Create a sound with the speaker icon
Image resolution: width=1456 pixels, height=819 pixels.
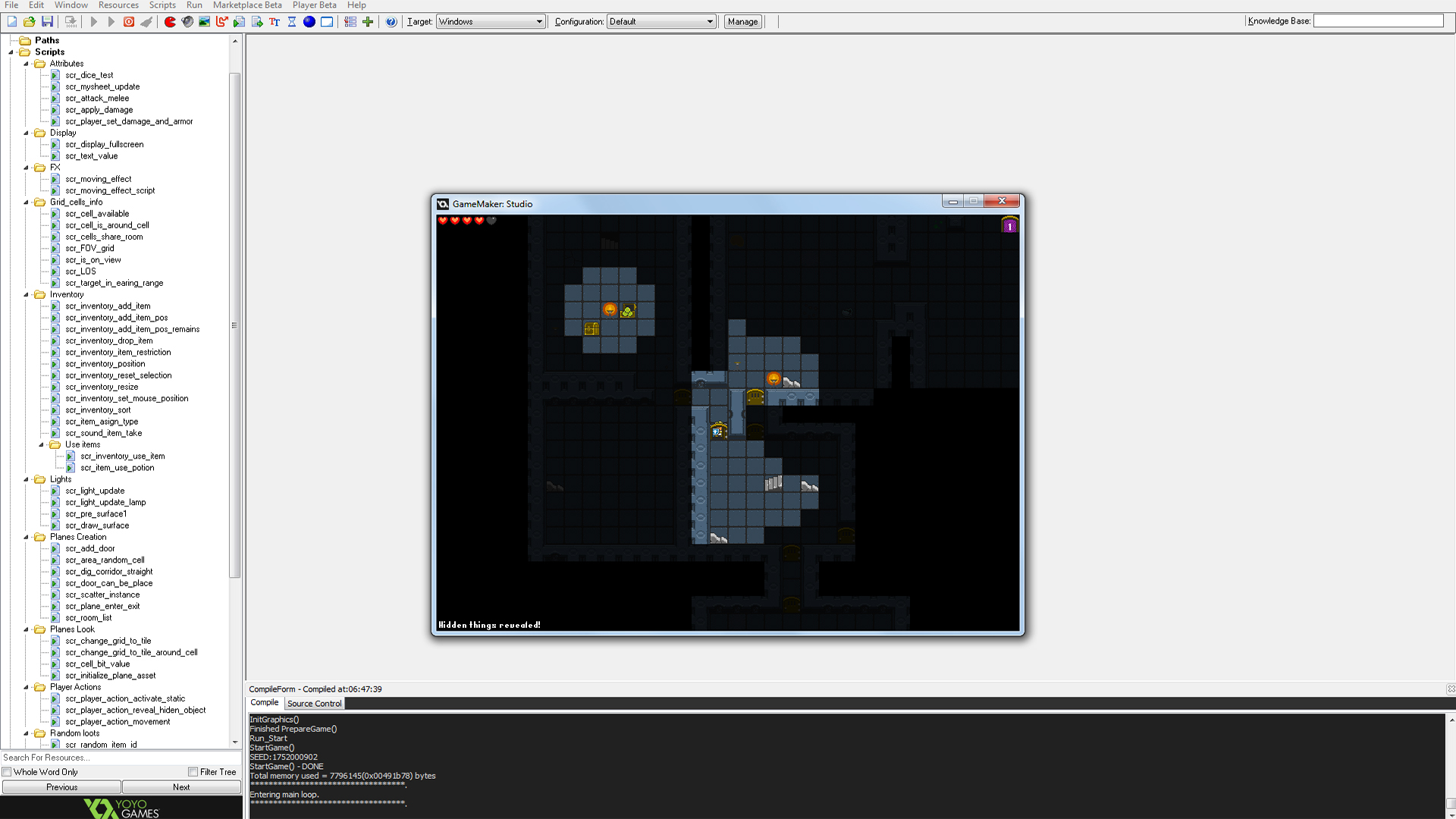(x=187, y=21)
